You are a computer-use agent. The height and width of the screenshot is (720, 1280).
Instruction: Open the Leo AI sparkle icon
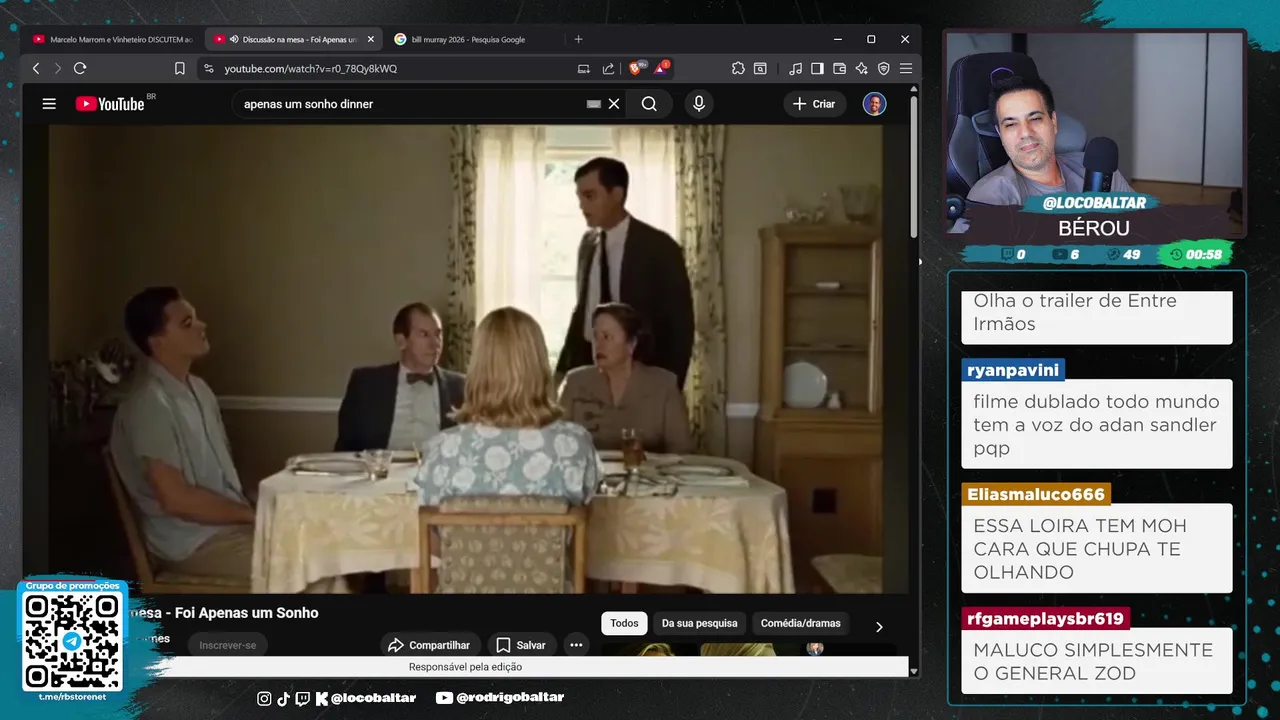pyautogui.click(x=861, y=68)
